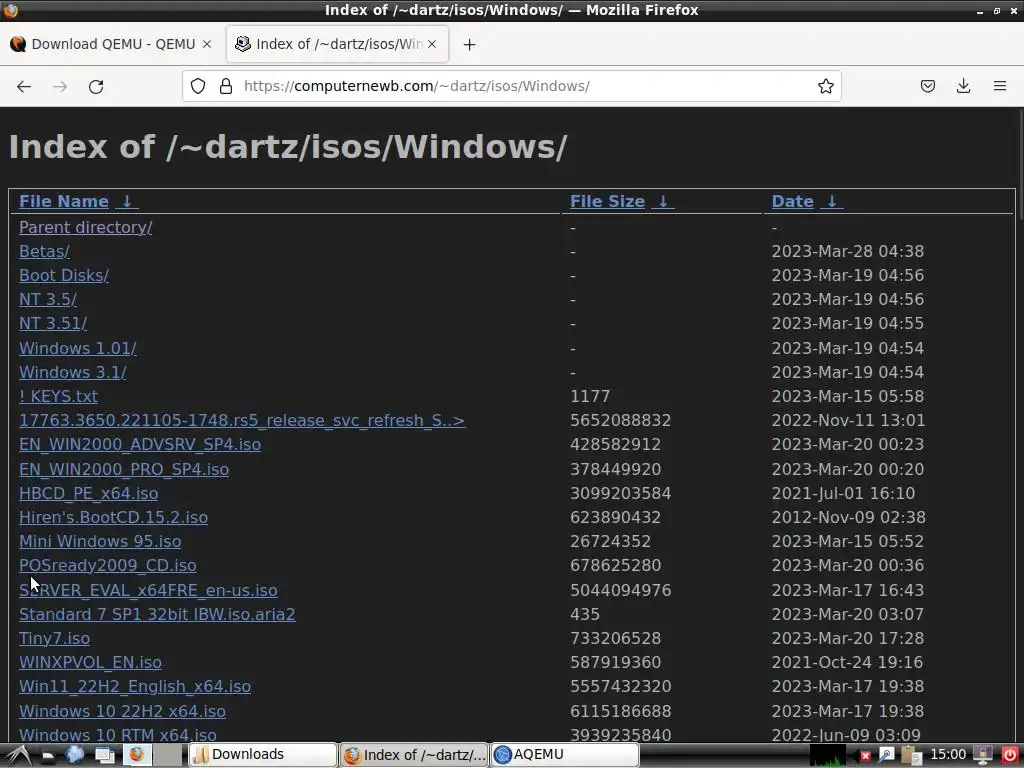The image size is (1024, 768).
Task: Switch to the AQEMU taskbar window
Action: click(x=564, y=755)
